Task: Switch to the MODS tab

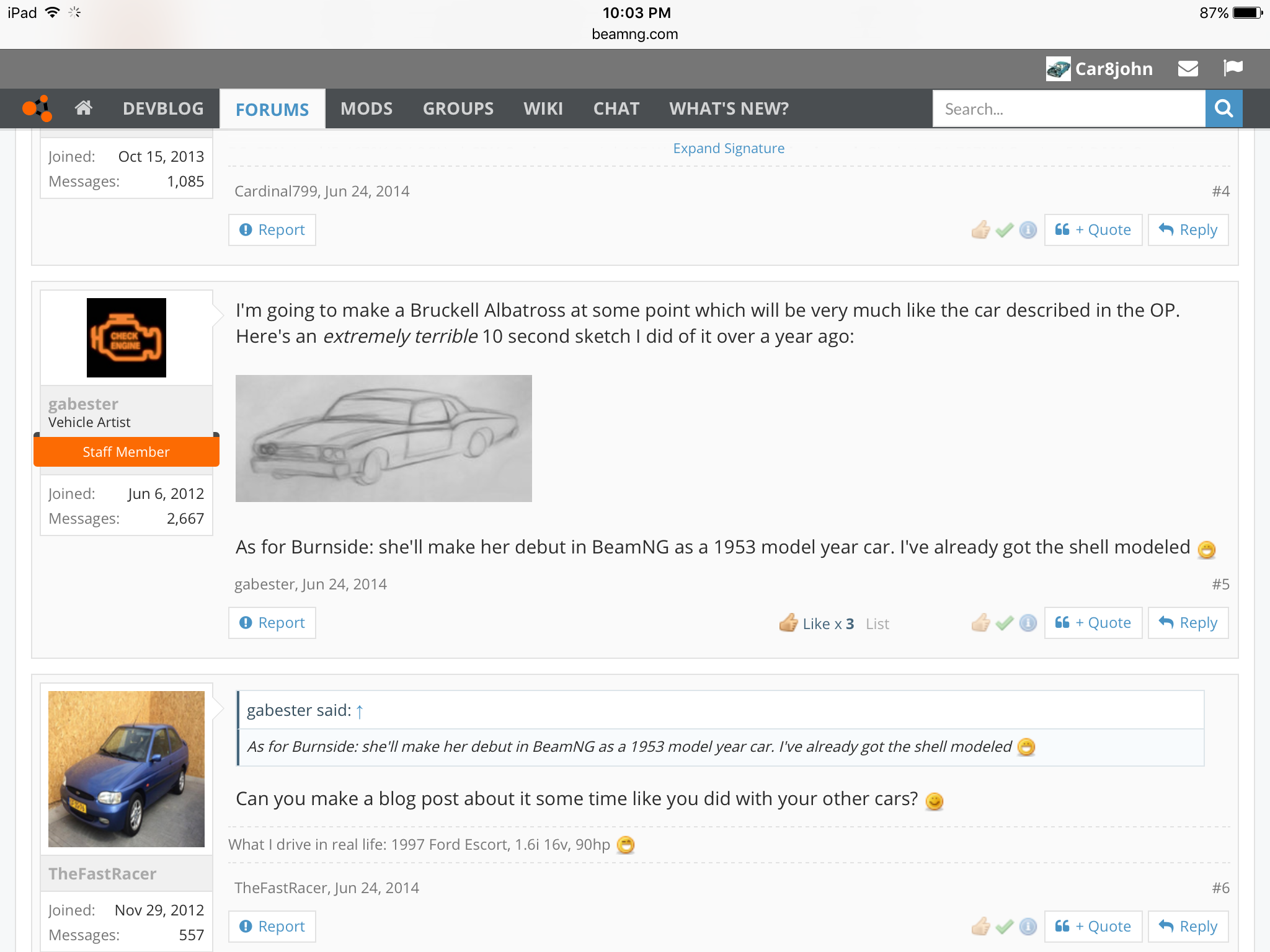Action: 366,108
